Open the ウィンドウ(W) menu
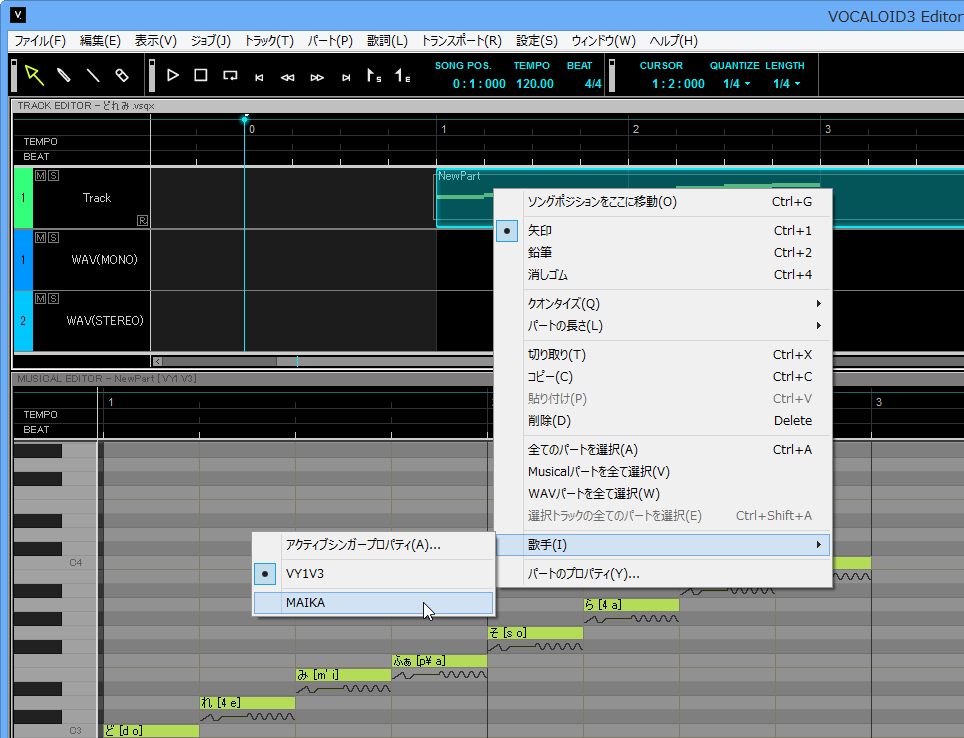Viewport: 964px width, 738px height. click(604, 41)
